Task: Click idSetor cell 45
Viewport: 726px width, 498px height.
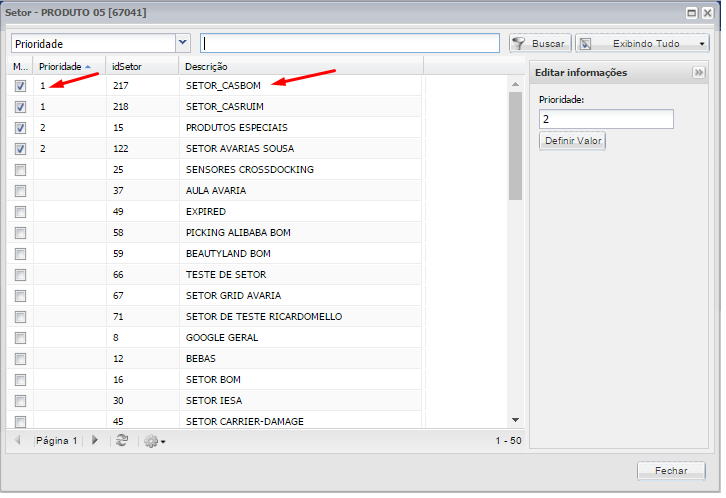Action: [x=143, y=422]
